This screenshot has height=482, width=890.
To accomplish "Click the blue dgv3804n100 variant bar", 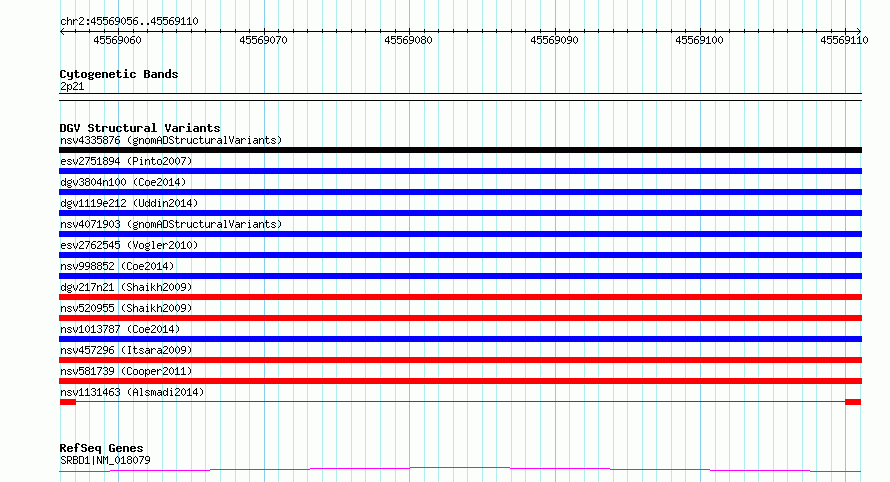I will tap(460, 192).
